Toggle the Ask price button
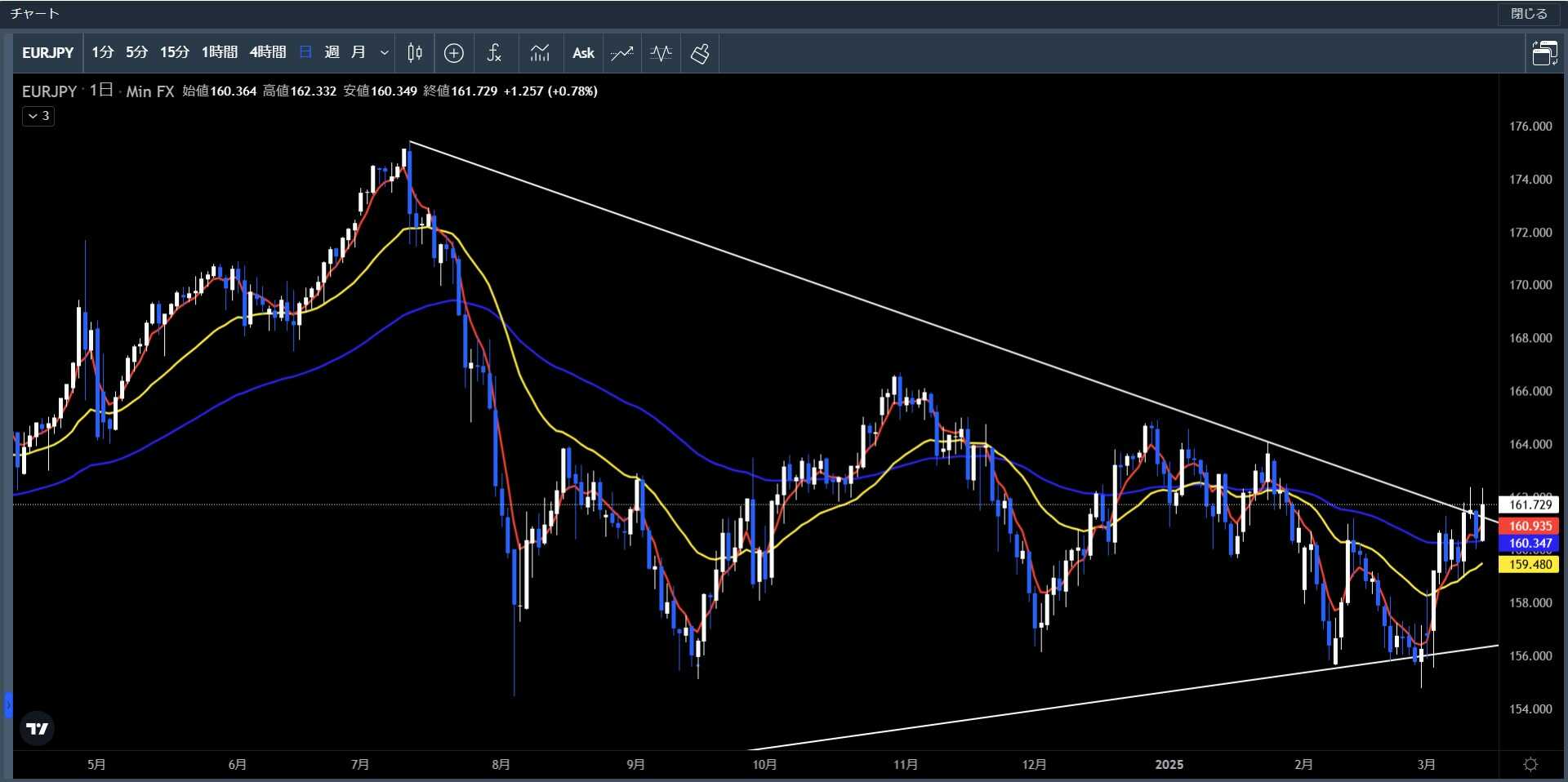 coord(583,53)
